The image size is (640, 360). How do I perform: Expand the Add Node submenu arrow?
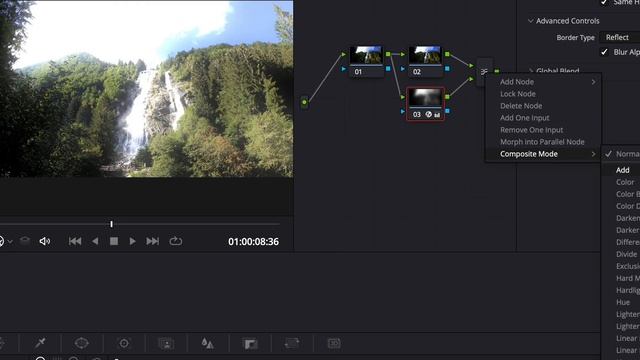(593, 82)
